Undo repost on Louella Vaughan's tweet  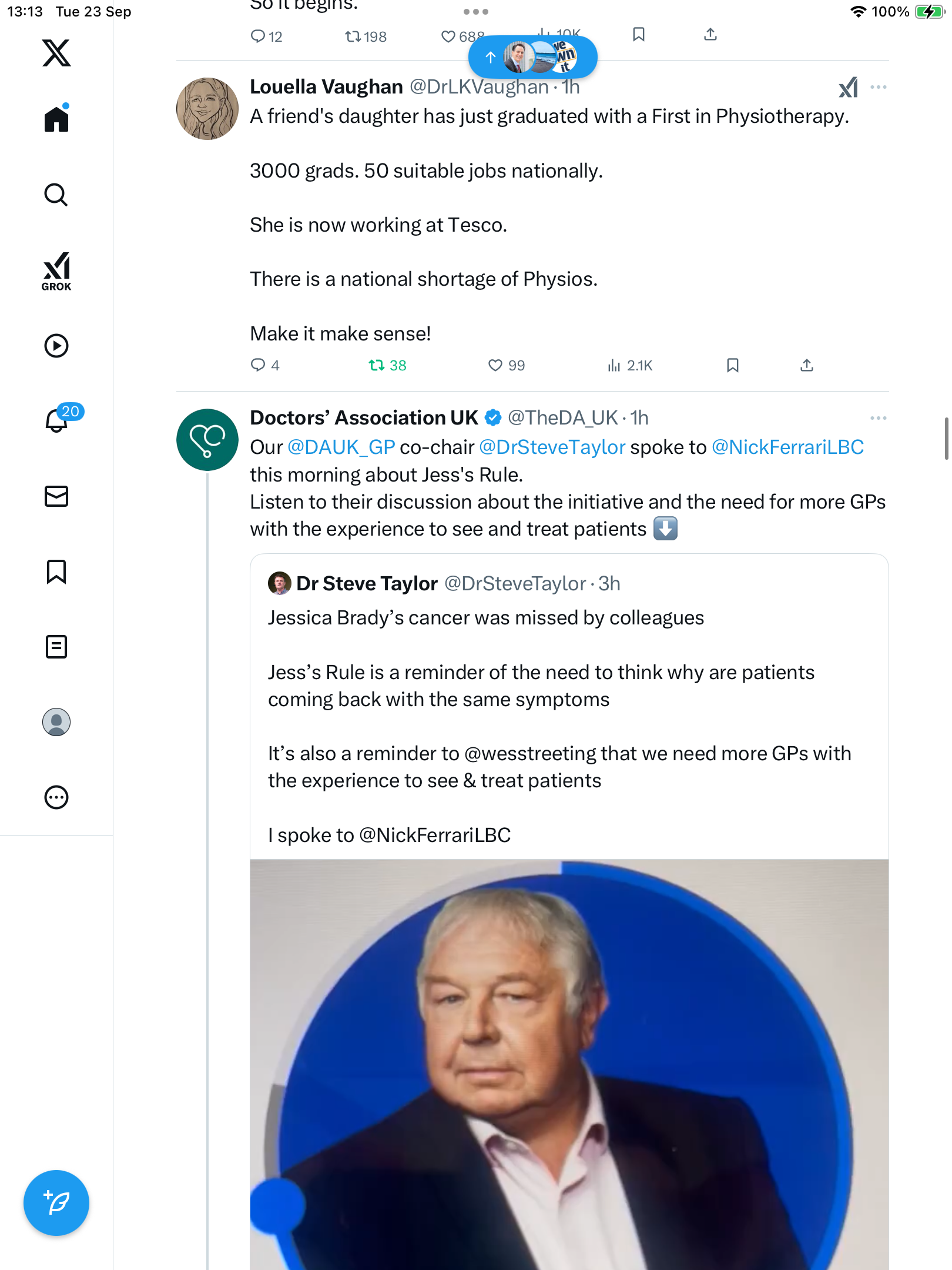tap(387, 366)
